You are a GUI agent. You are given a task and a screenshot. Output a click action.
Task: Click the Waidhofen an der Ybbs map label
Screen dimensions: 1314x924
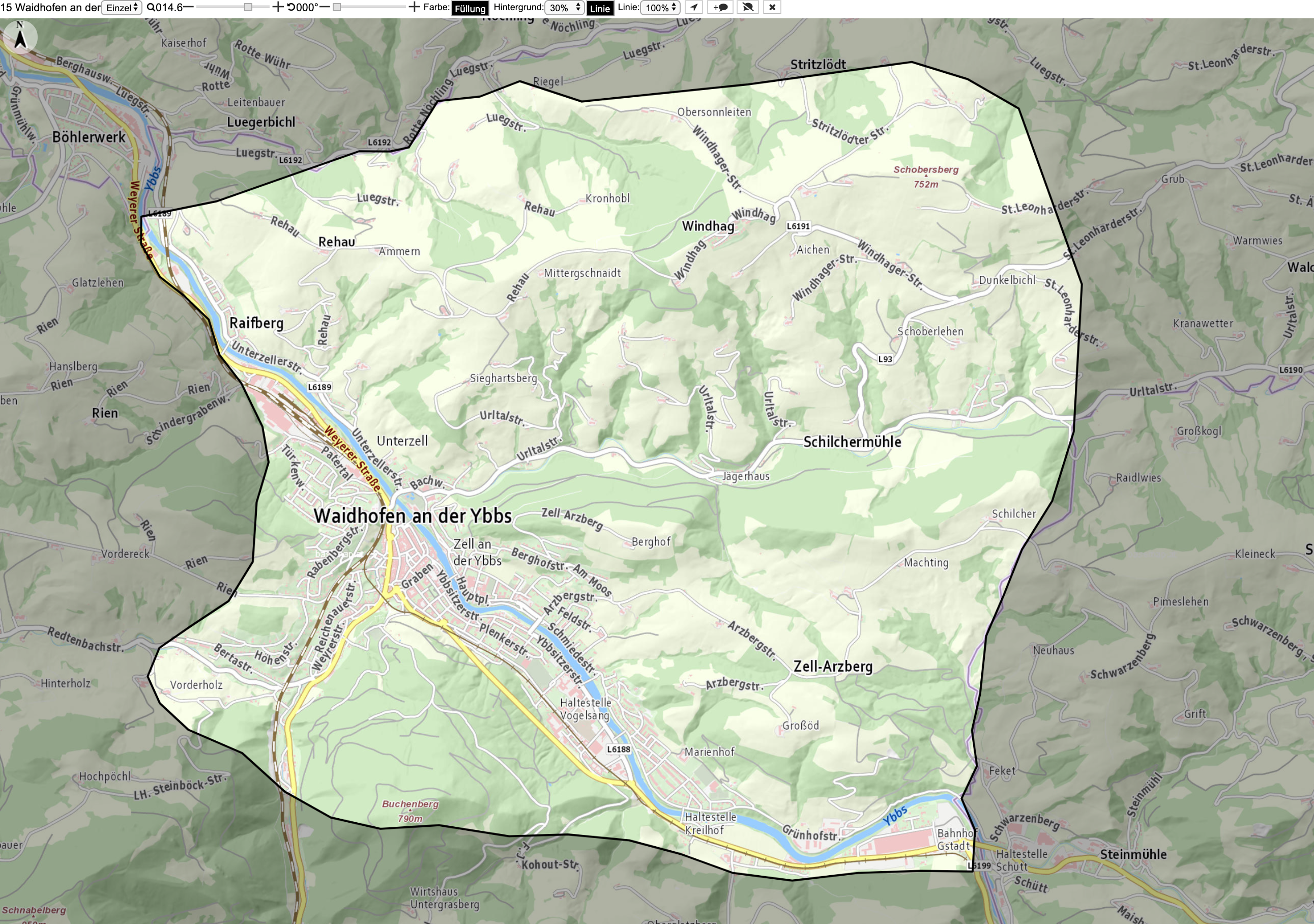tap(413, 516)
